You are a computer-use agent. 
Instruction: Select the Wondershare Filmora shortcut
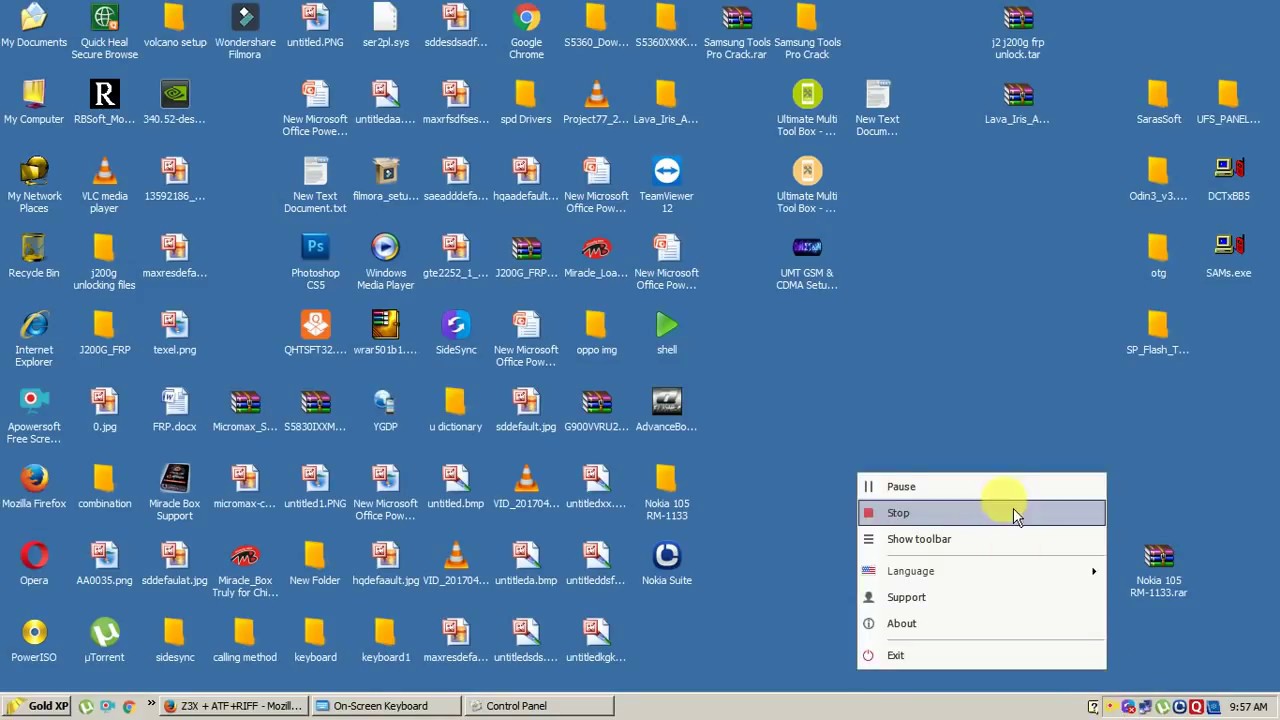click(x=245, y=32)
